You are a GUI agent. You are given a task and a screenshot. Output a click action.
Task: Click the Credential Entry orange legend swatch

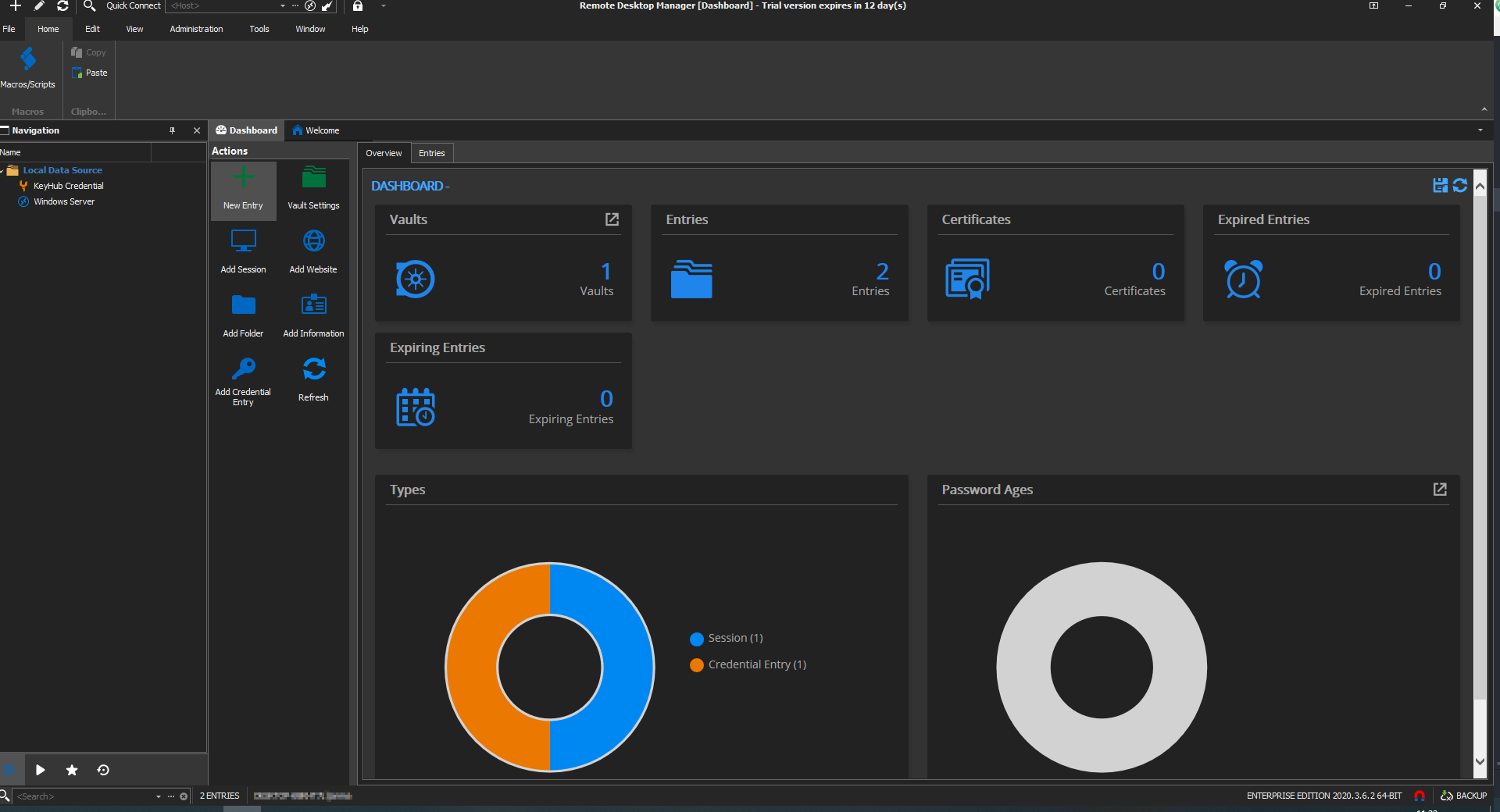[x=697, y=665]
